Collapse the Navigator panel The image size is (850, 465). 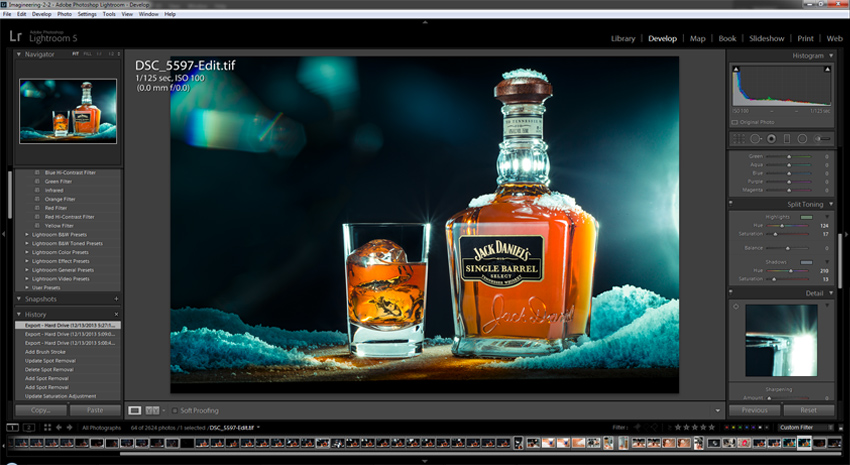(x=19, y=54)
